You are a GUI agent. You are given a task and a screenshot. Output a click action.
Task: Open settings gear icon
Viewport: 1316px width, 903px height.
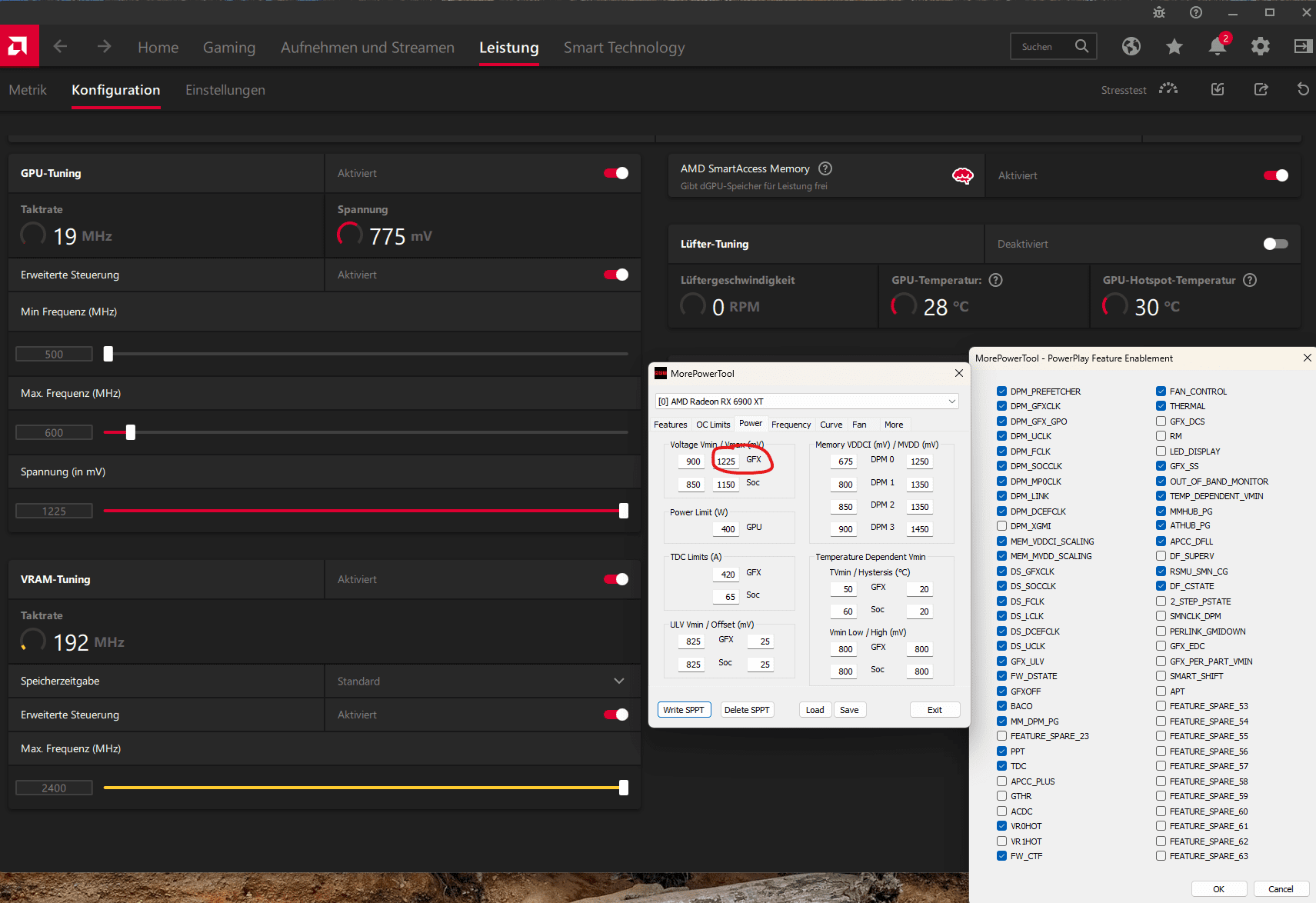1260,46
